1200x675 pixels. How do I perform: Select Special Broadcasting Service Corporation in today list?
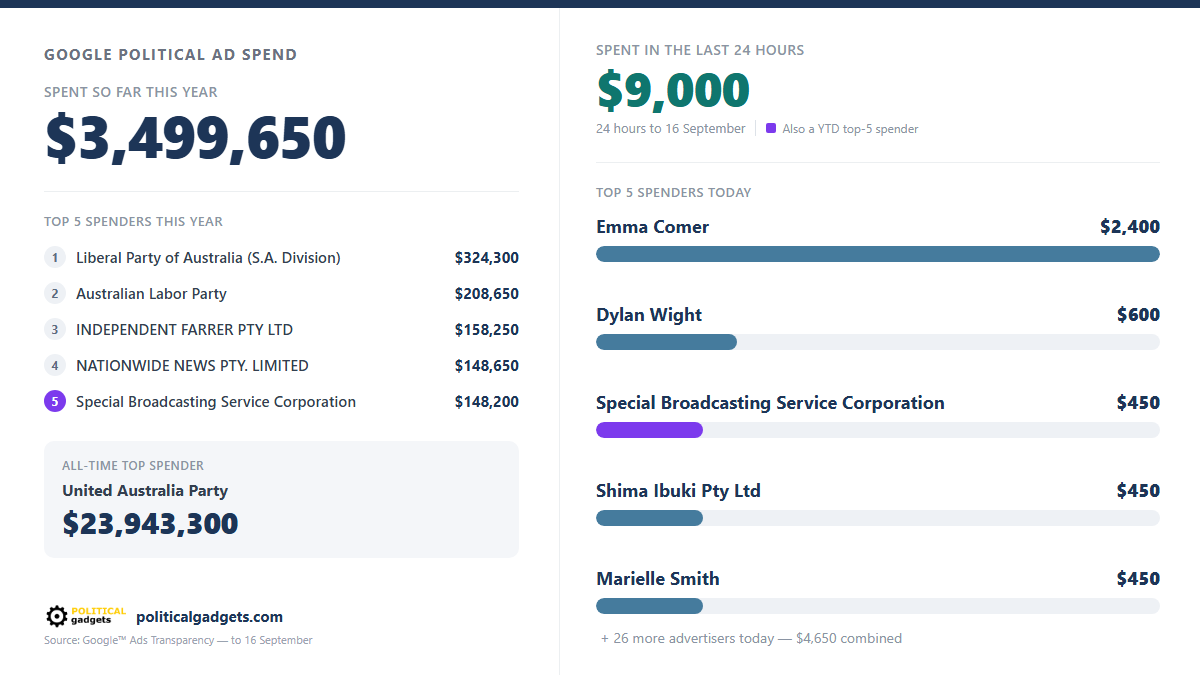770,403
